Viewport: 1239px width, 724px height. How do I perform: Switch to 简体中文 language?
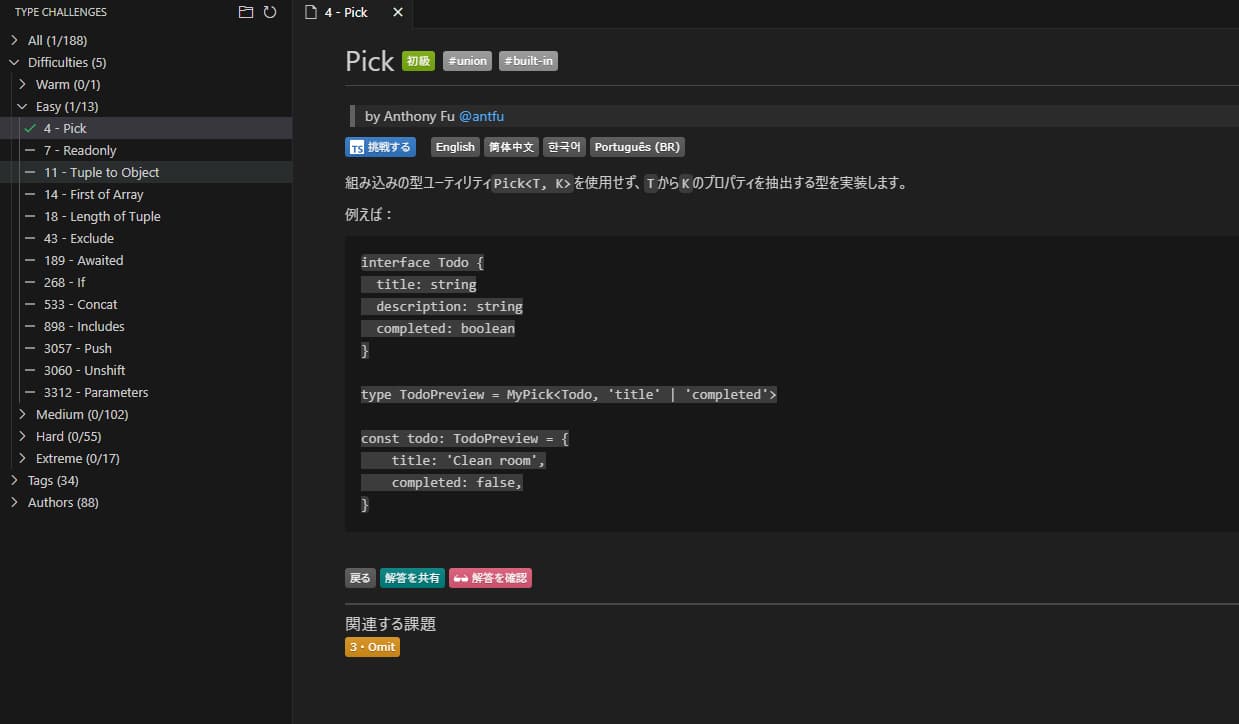pyautogui.click(x=511, y=147)
